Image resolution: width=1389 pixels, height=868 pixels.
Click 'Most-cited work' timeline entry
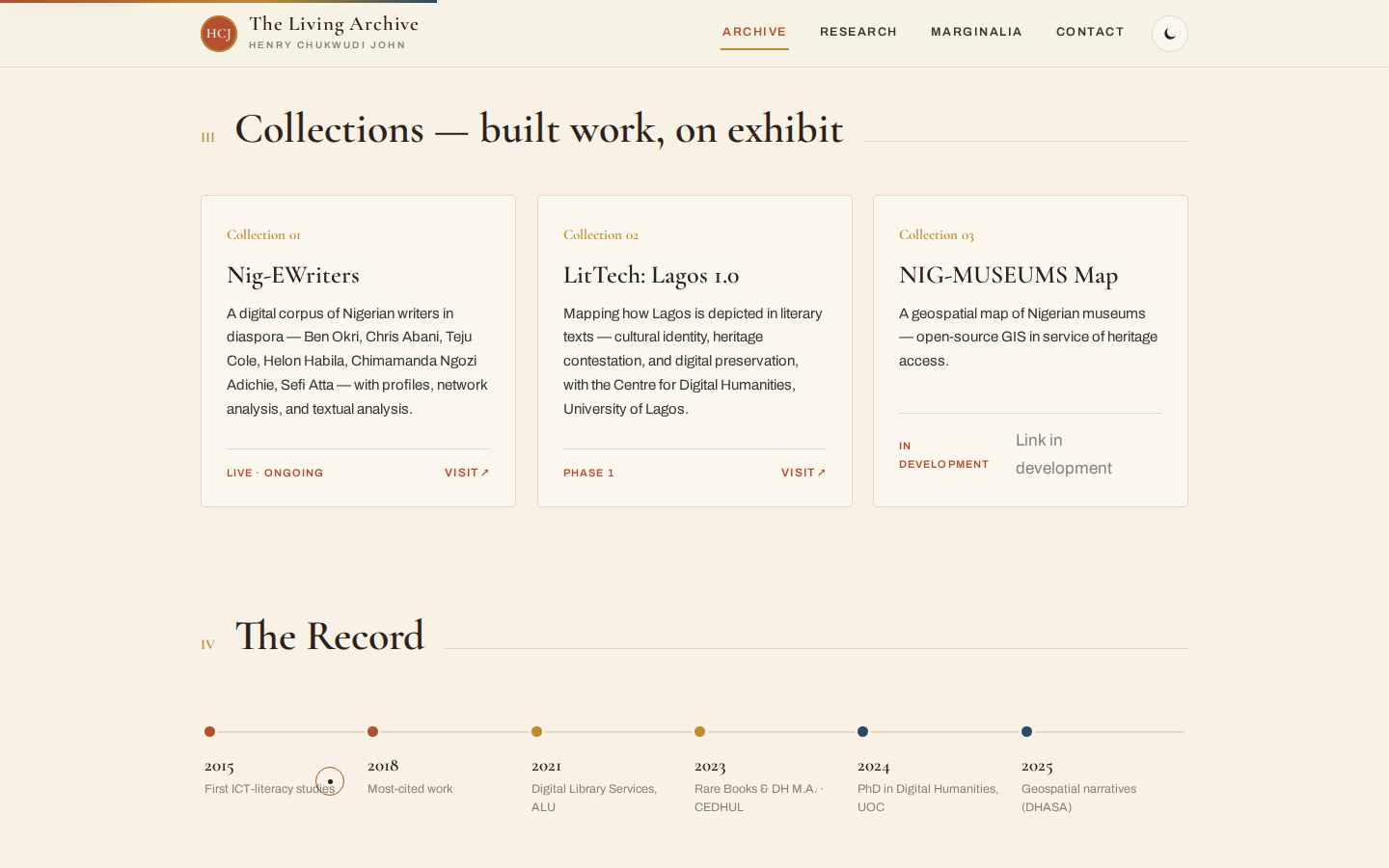[x=410, y=789]
